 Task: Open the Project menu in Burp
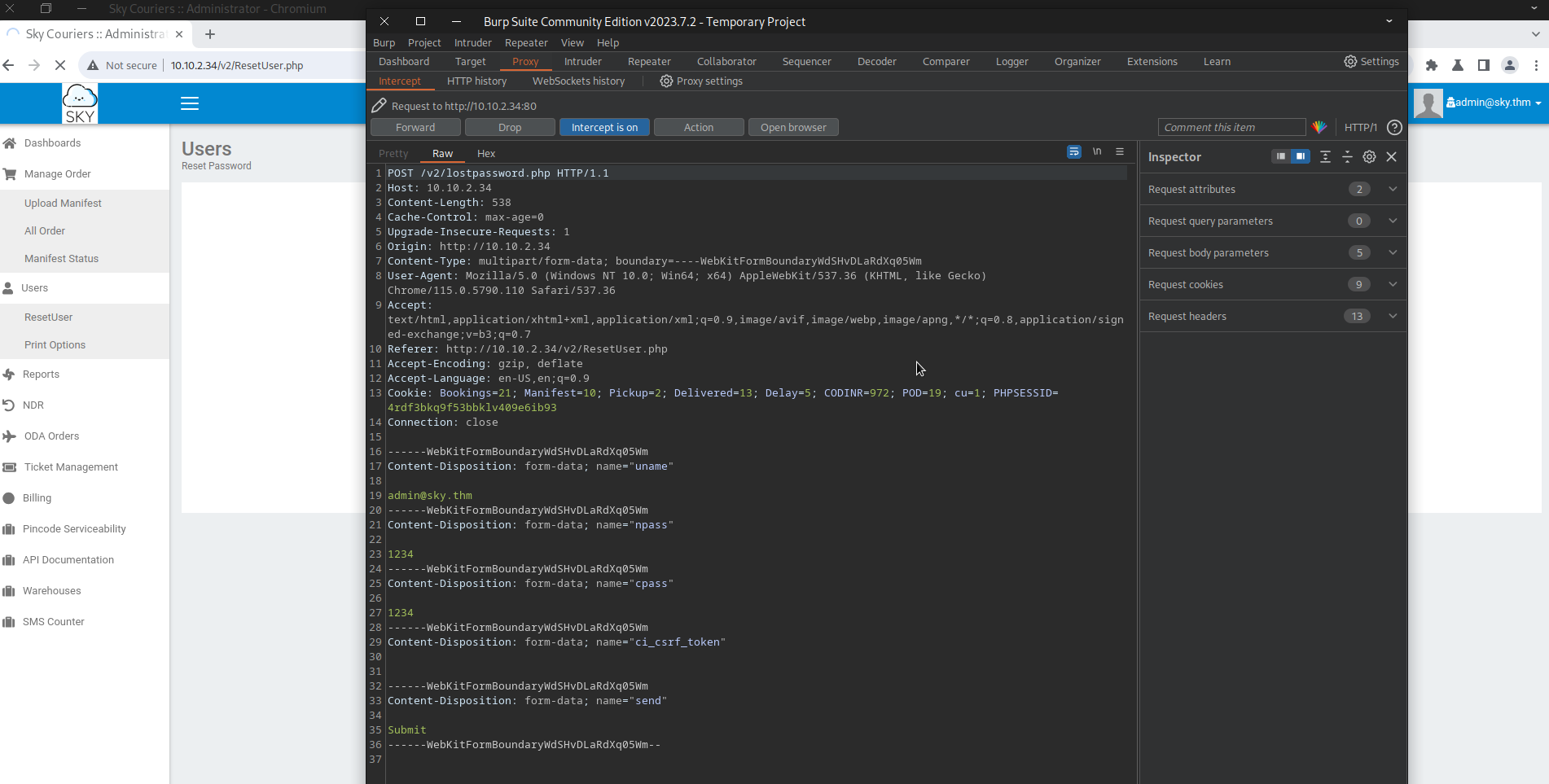(424, 42)
